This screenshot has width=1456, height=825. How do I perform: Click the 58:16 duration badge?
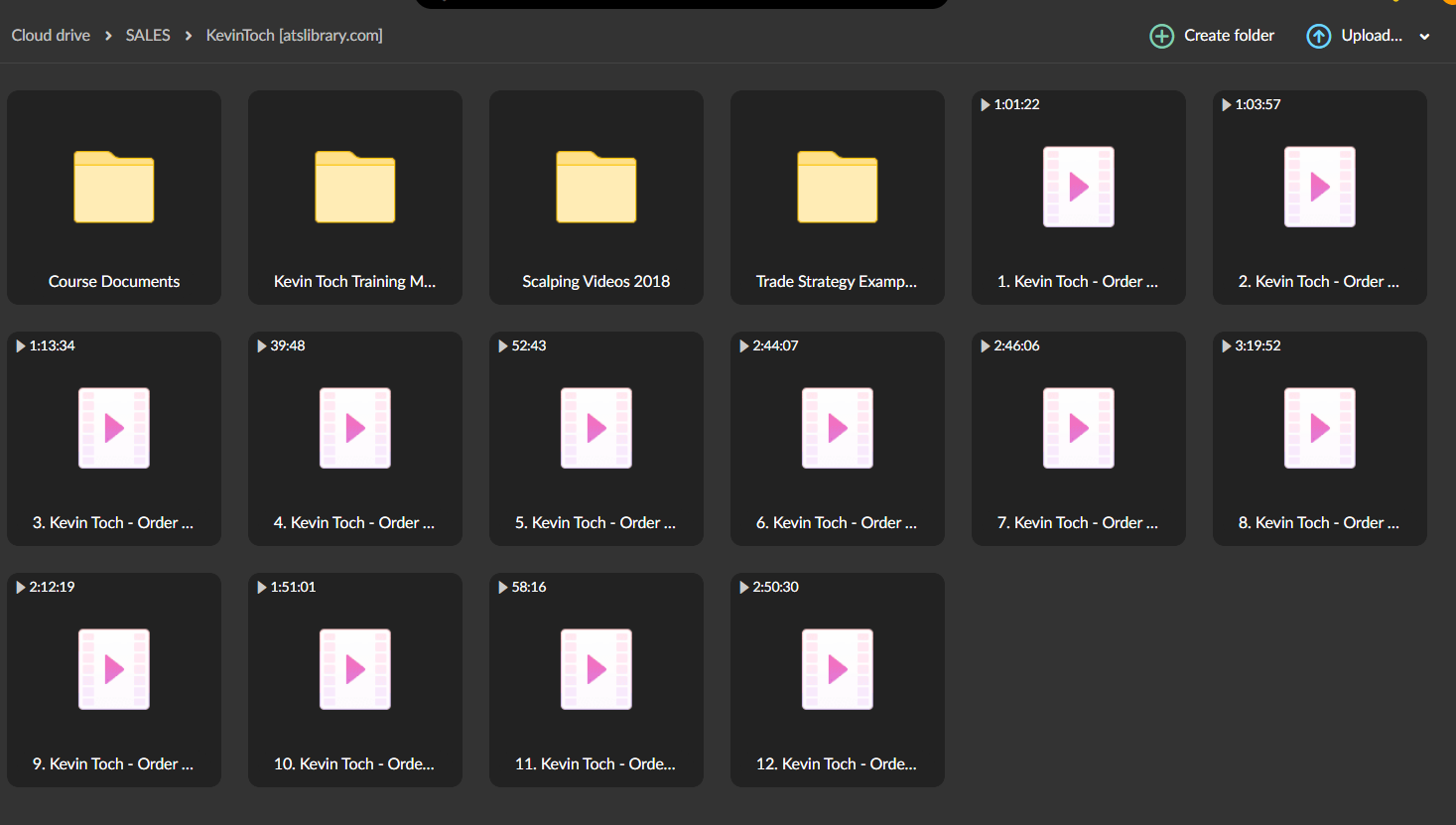coord(522,587)
